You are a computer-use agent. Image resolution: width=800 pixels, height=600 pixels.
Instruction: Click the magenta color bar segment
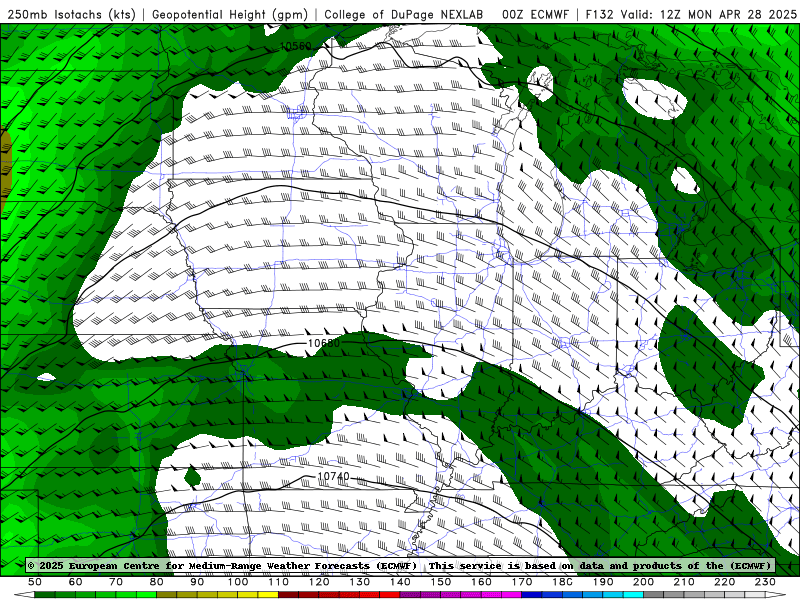[x=512, y=595]
